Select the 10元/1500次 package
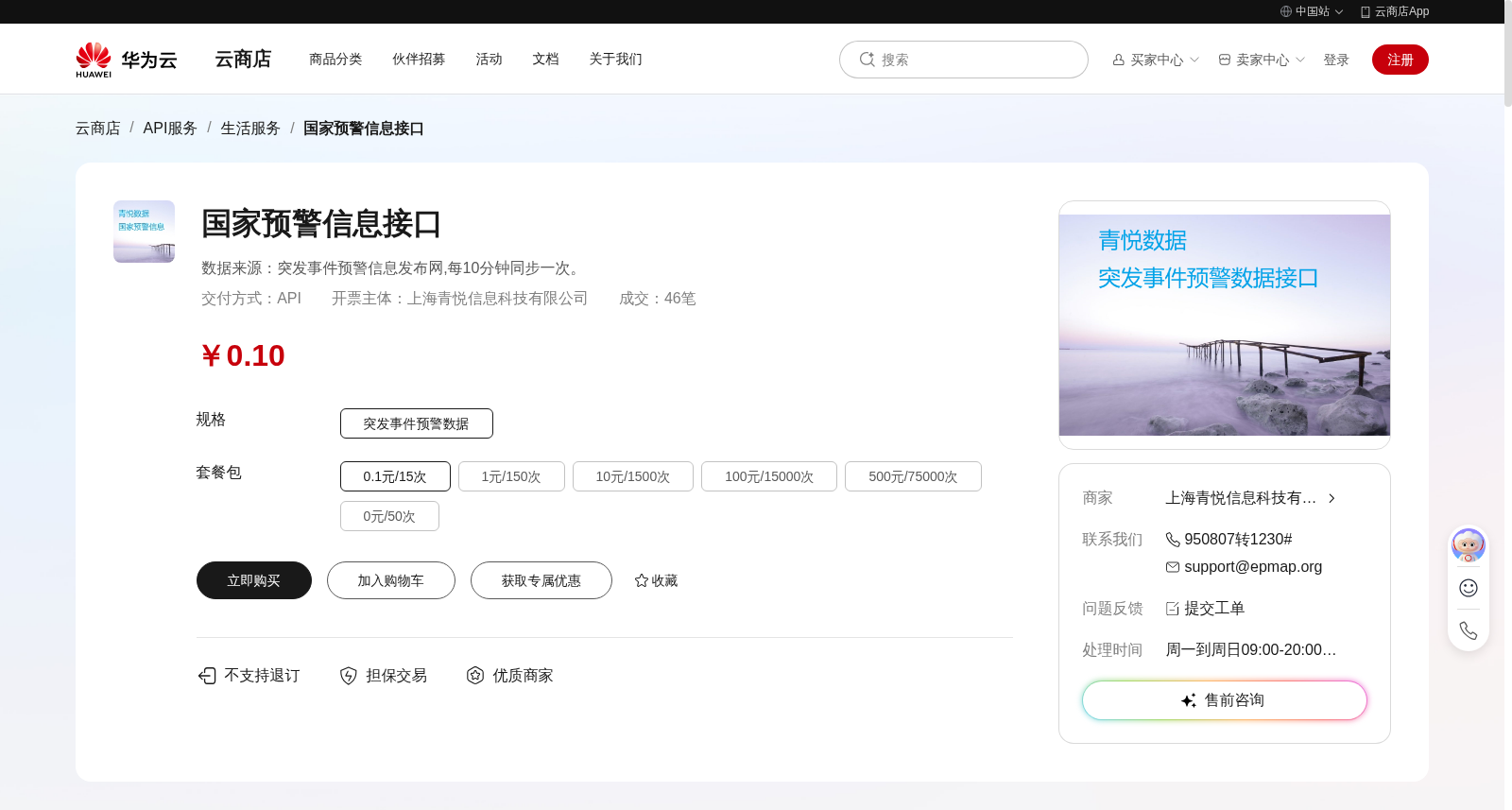Image resolution: width=1512 pixels, height=810 pixels. [x=633, y=476]
